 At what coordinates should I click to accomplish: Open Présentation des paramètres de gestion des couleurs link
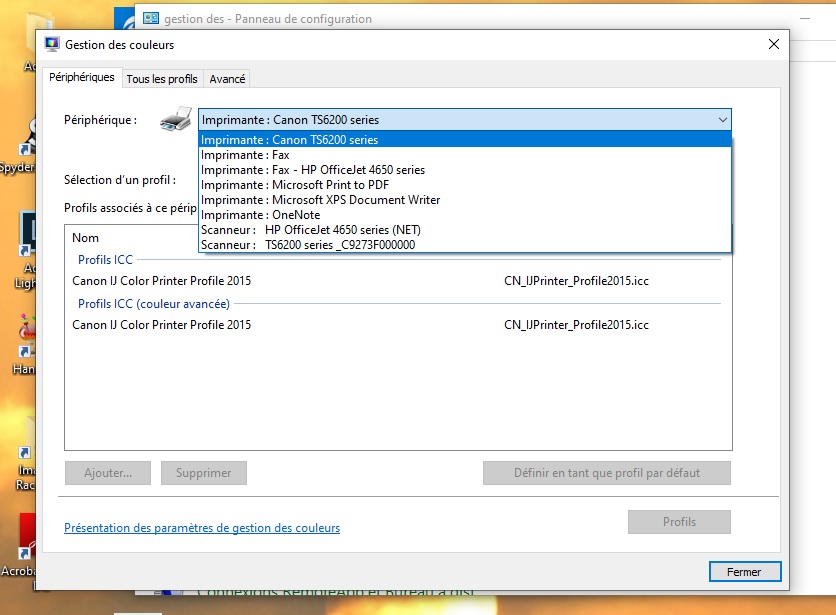[202, 528]
